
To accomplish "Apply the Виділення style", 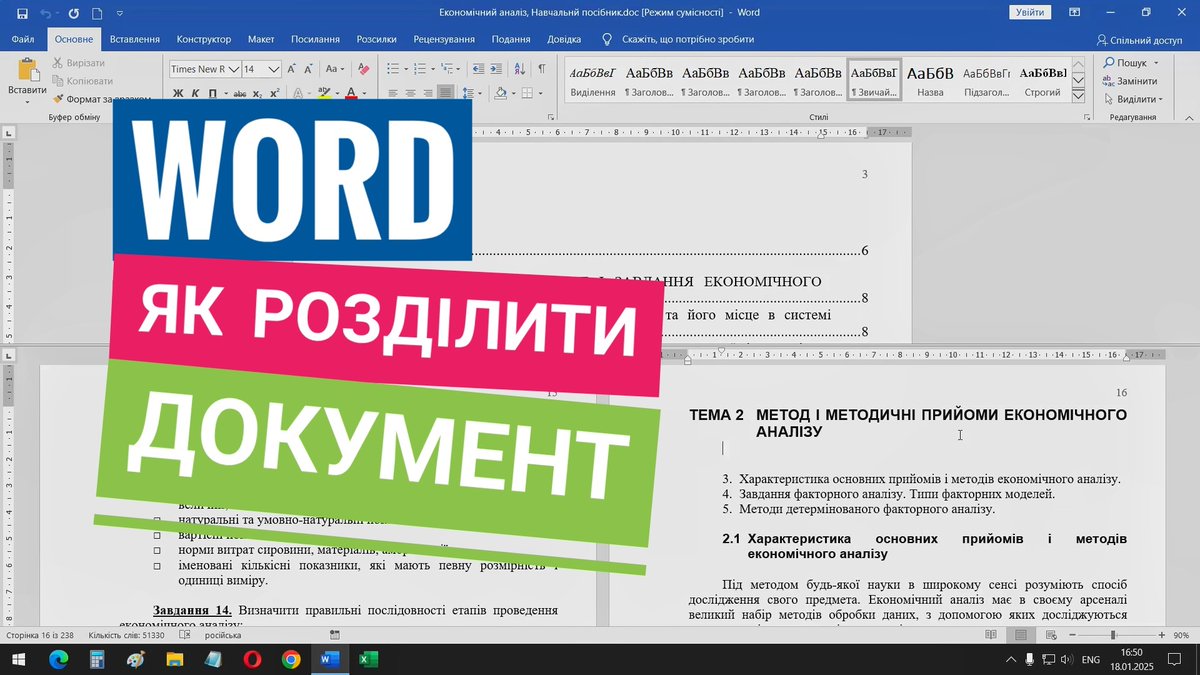I will (x=593, y=80).
